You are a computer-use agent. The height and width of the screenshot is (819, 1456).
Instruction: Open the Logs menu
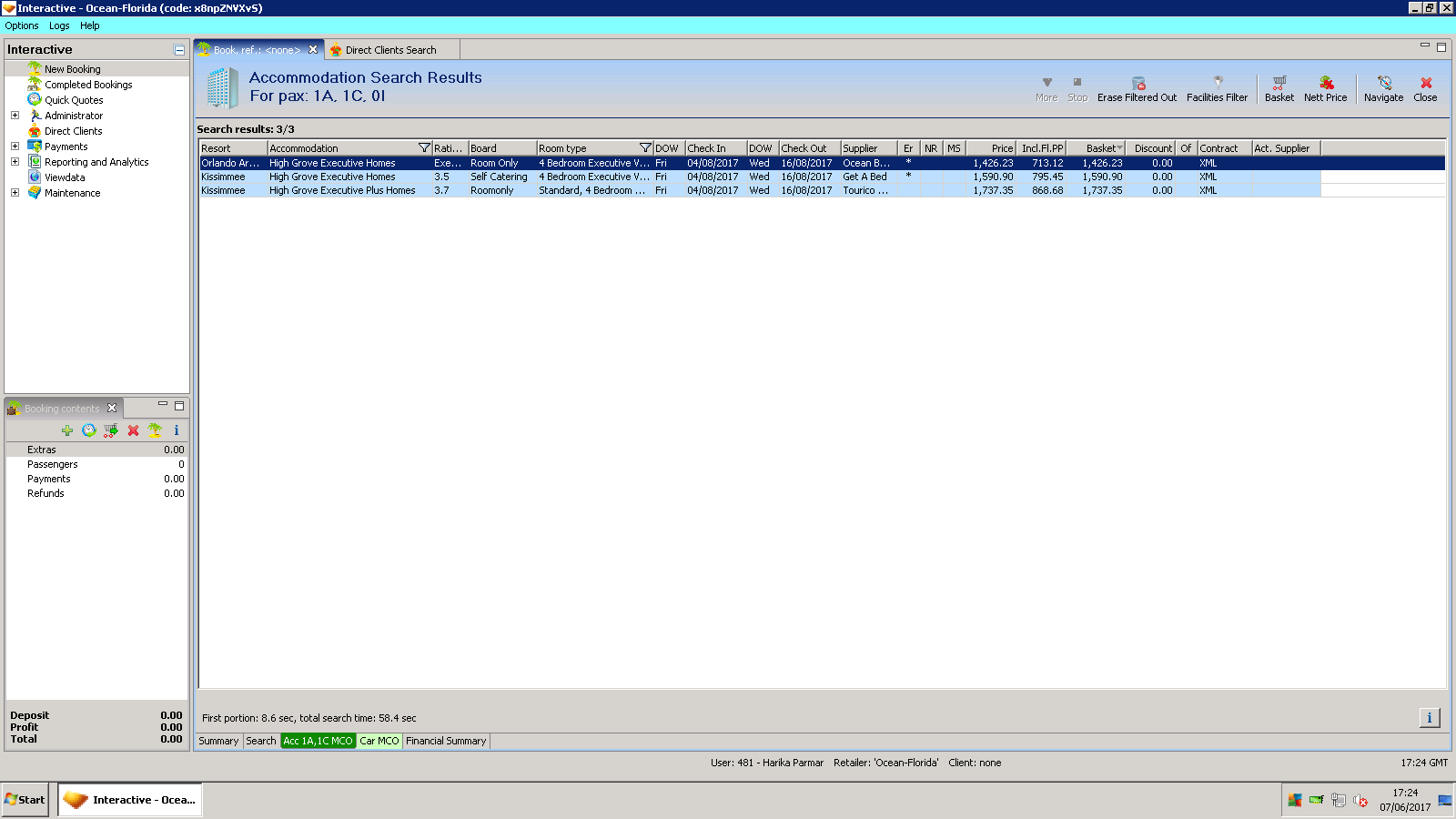point(59,25)
